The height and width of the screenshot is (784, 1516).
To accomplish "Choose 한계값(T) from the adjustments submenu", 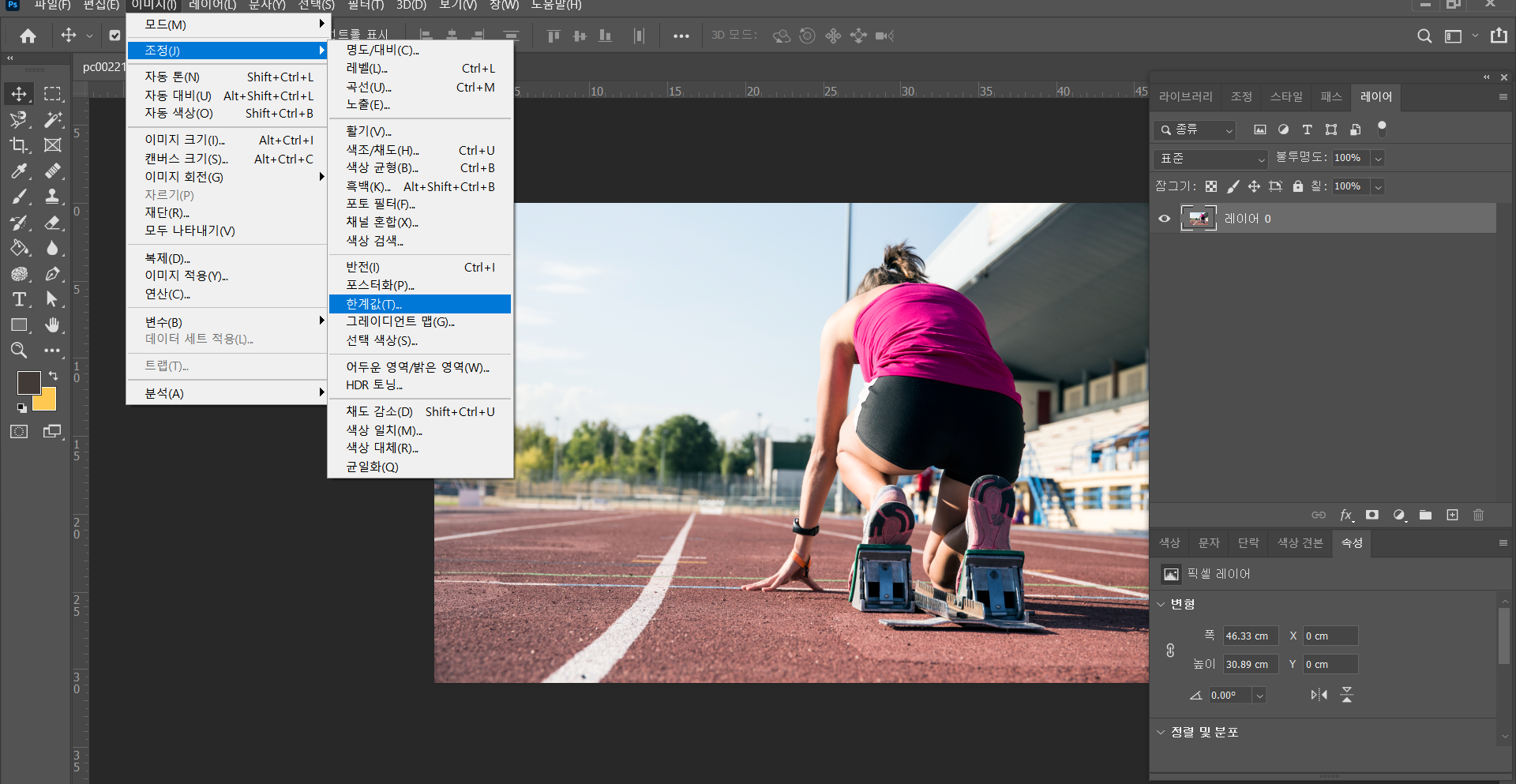I will [x=419, y=304].
